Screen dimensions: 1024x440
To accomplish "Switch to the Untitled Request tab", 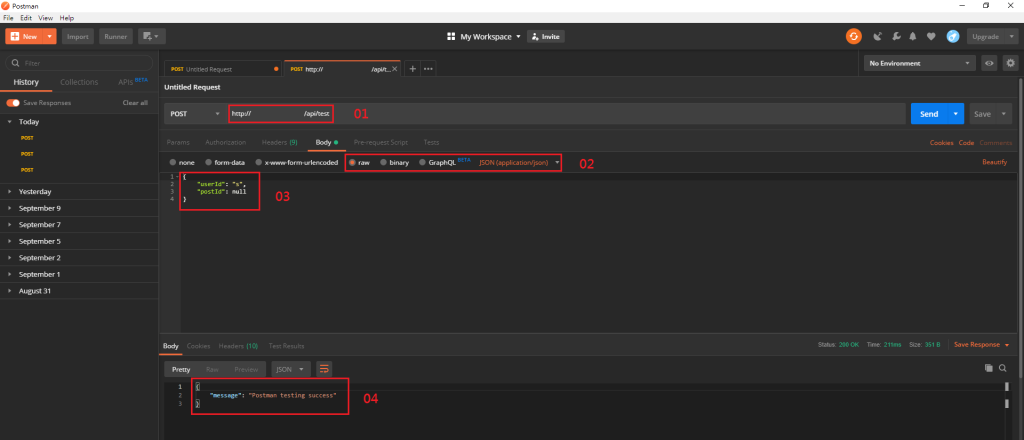I will [223, 69].
